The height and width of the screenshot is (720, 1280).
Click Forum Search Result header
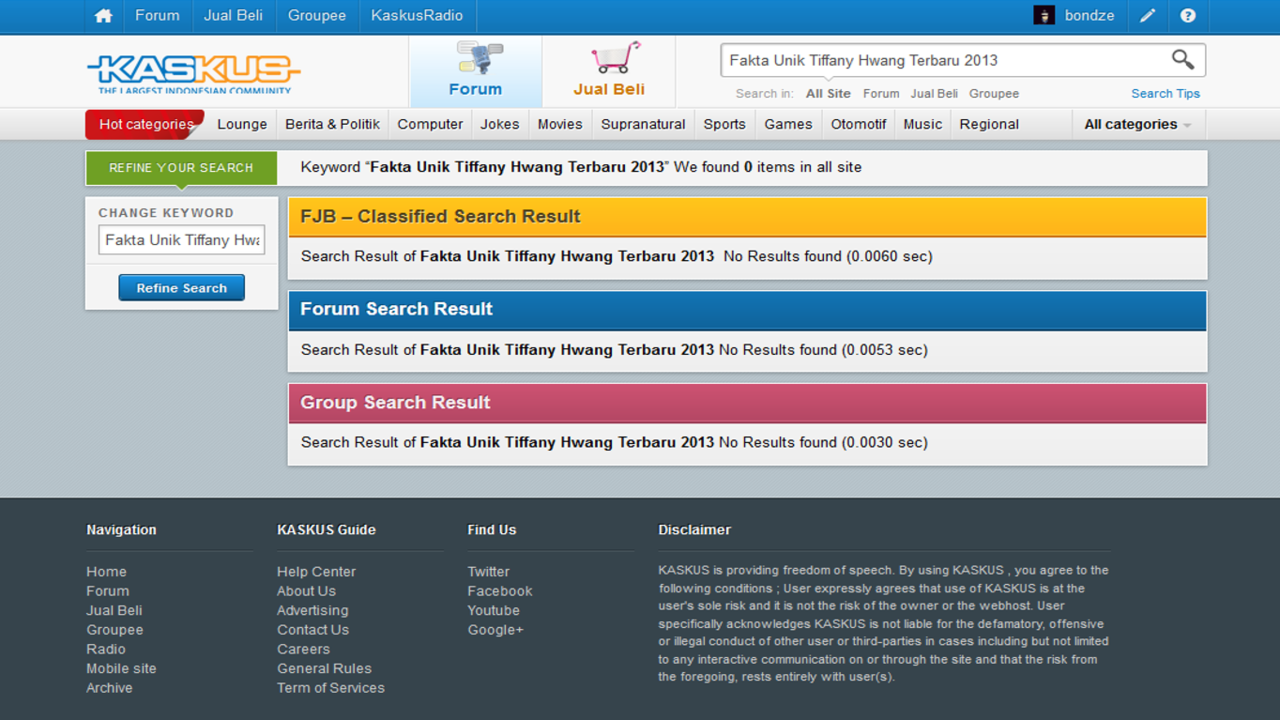coord(747,310)
